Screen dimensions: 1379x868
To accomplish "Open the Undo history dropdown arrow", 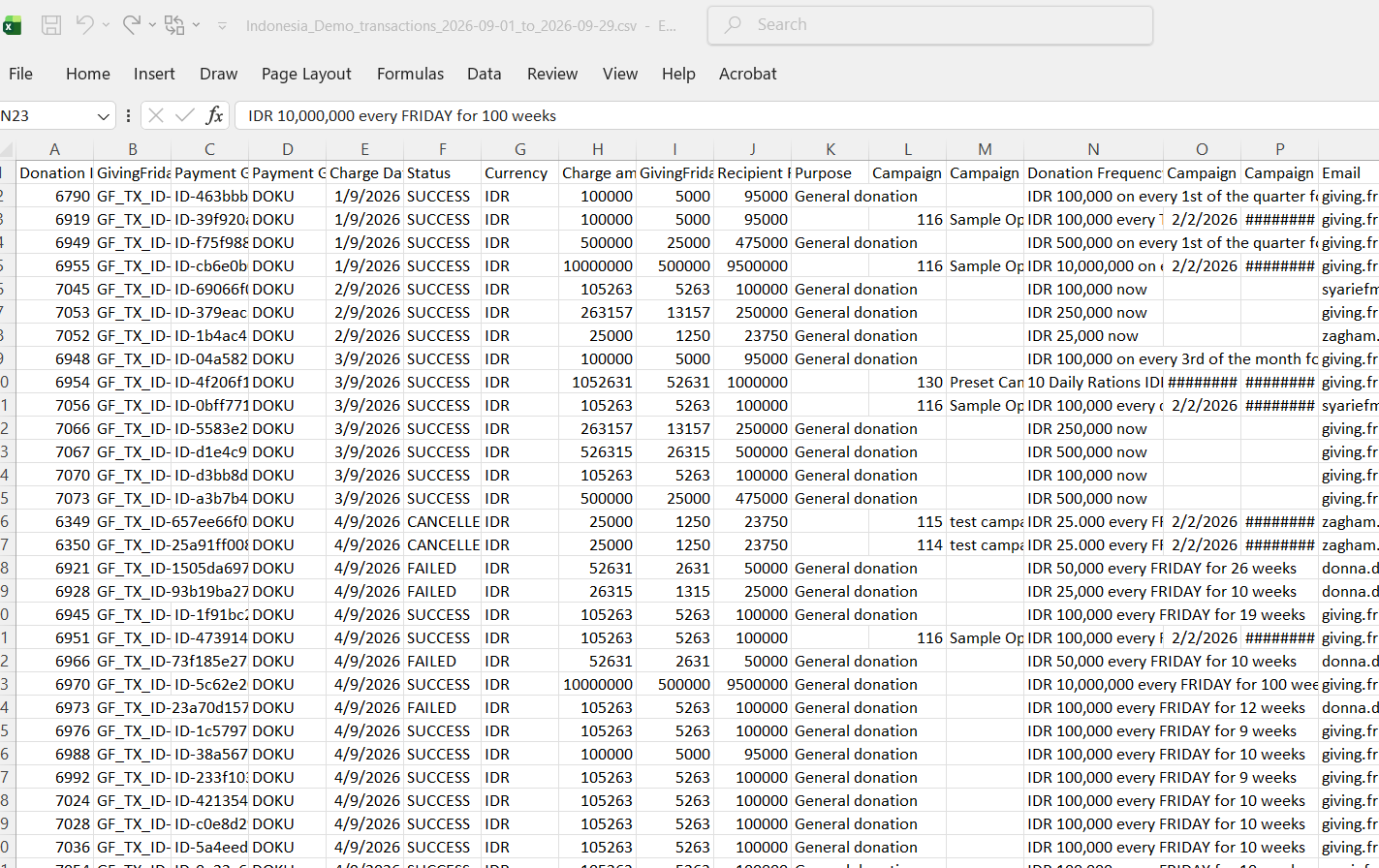I will pyautogui.click(x=106, y=25).
